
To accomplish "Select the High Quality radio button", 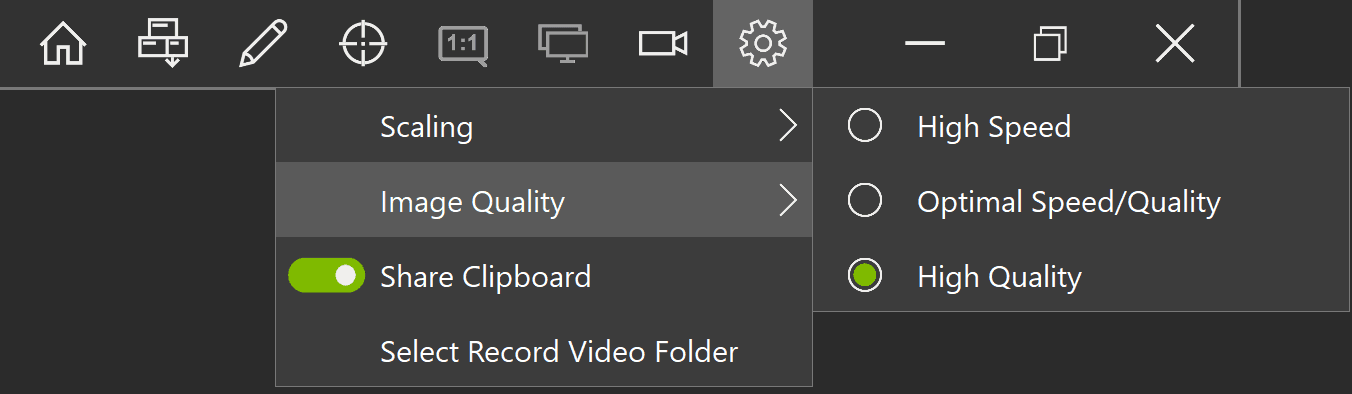I will point(865,276).
